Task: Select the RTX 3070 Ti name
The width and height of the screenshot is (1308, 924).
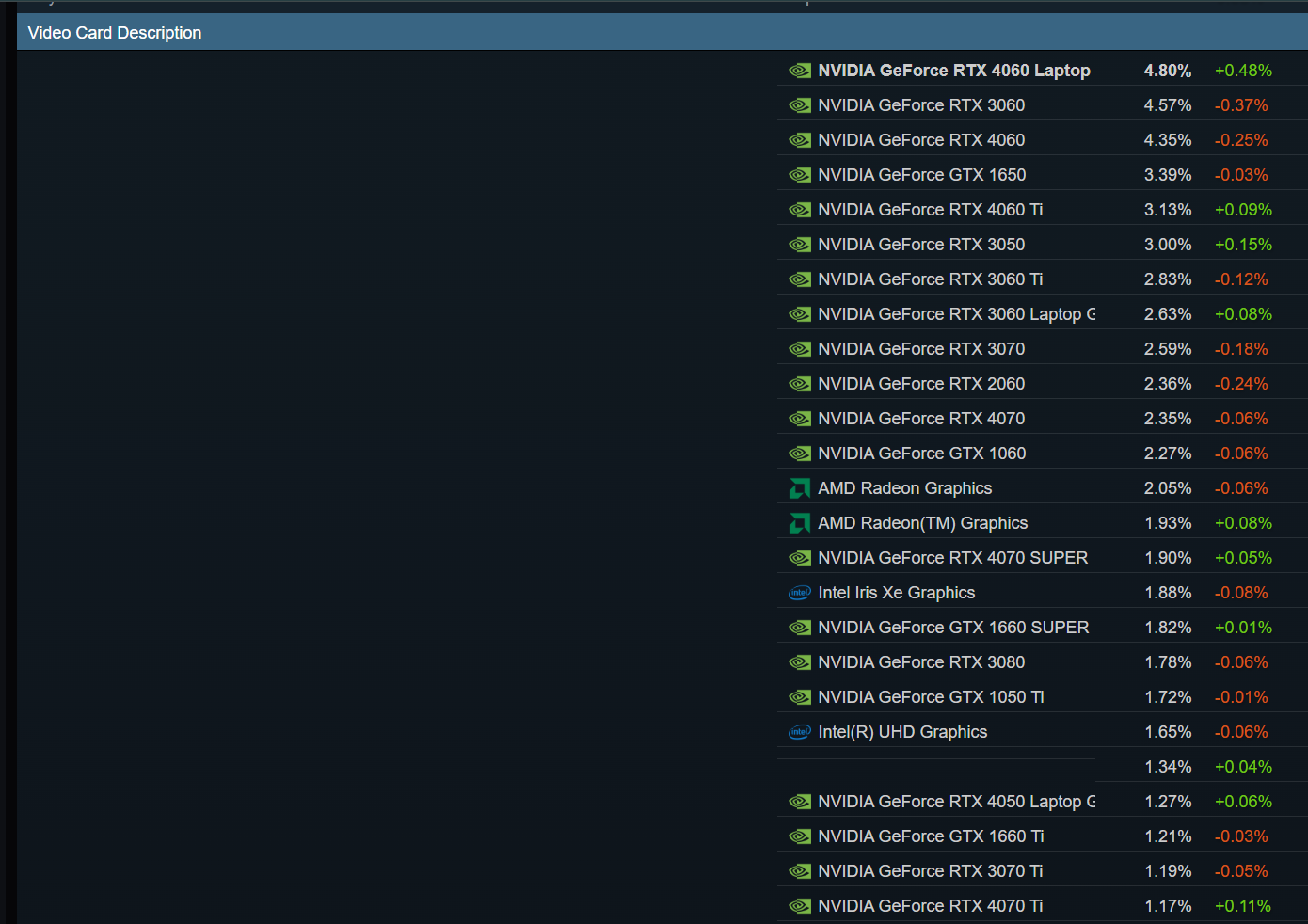Action: coord(931,871)
